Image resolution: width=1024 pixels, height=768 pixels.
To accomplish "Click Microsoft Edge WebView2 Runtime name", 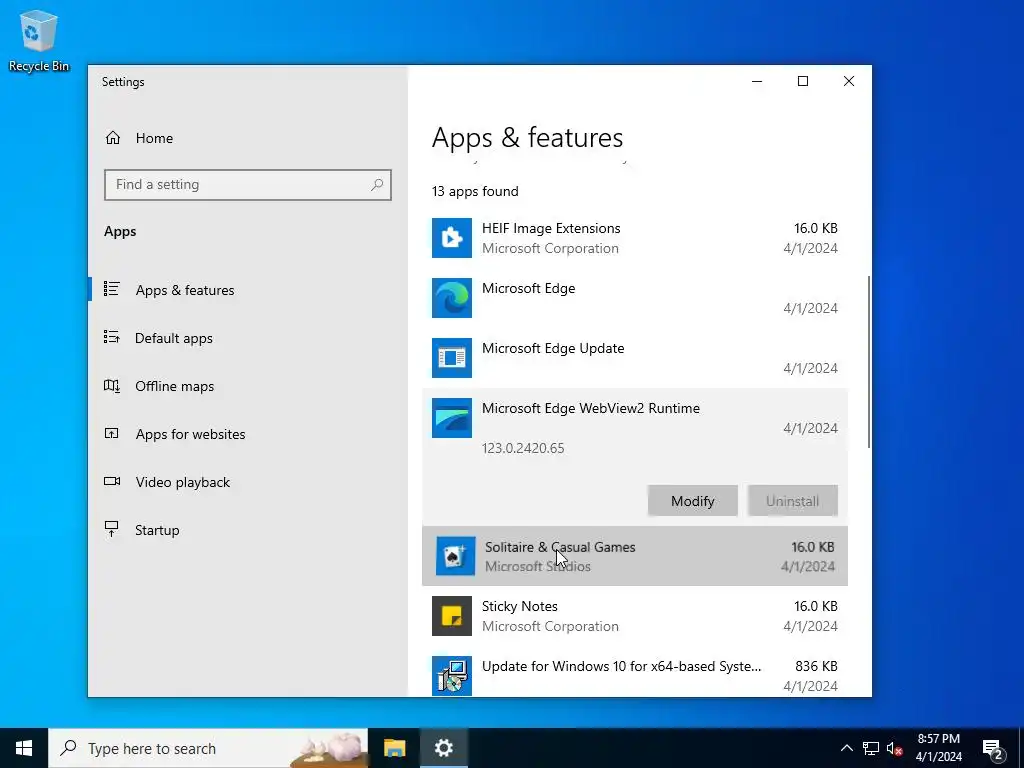I will 591,408.
